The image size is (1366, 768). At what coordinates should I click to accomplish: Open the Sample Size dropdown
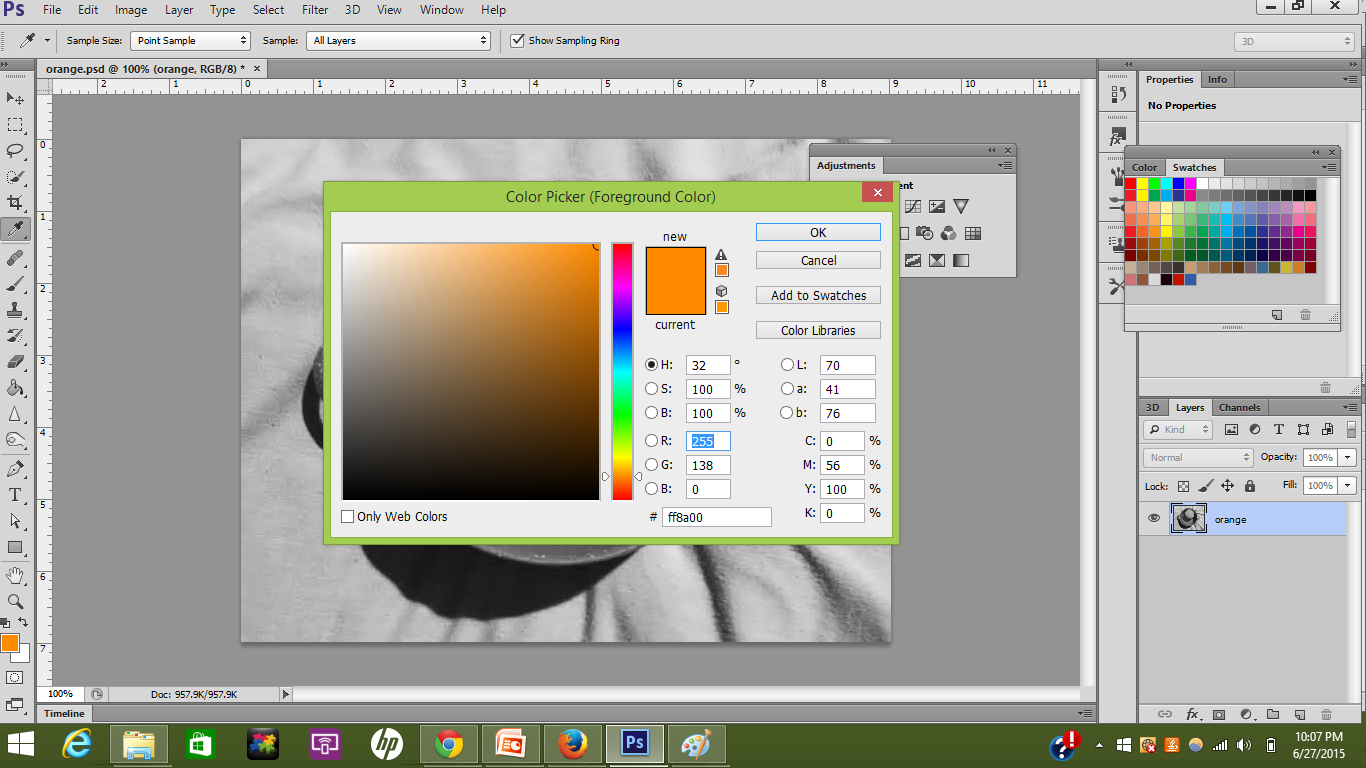pyautogui.click(x=190, y=41)
